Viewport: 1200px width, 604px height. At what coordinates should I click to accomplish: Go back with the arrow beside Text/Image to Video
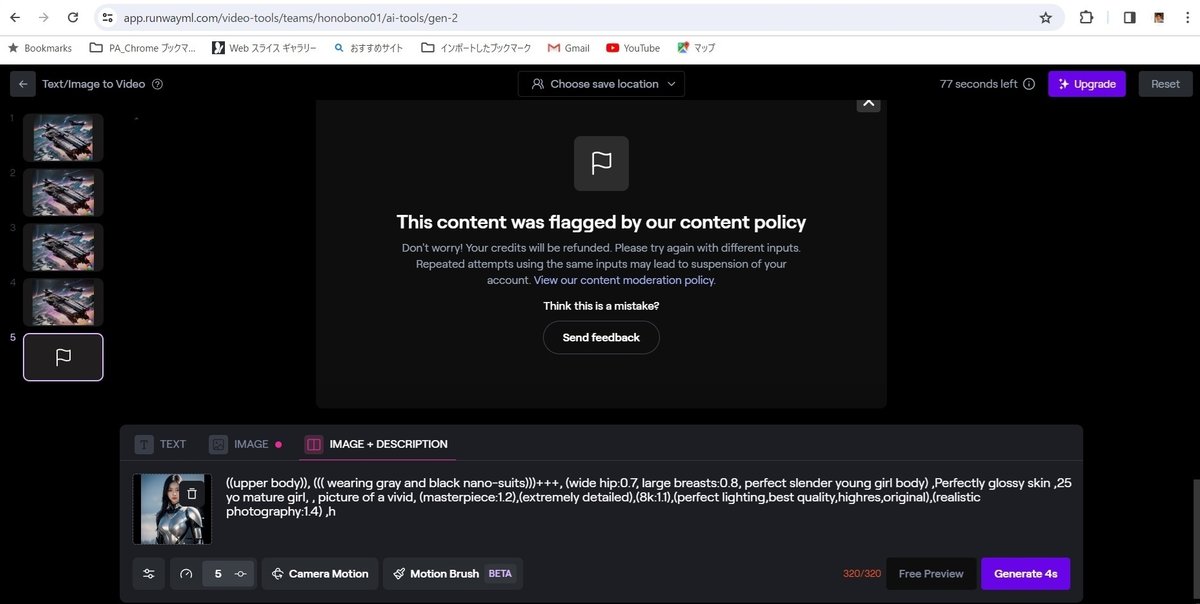23,84
